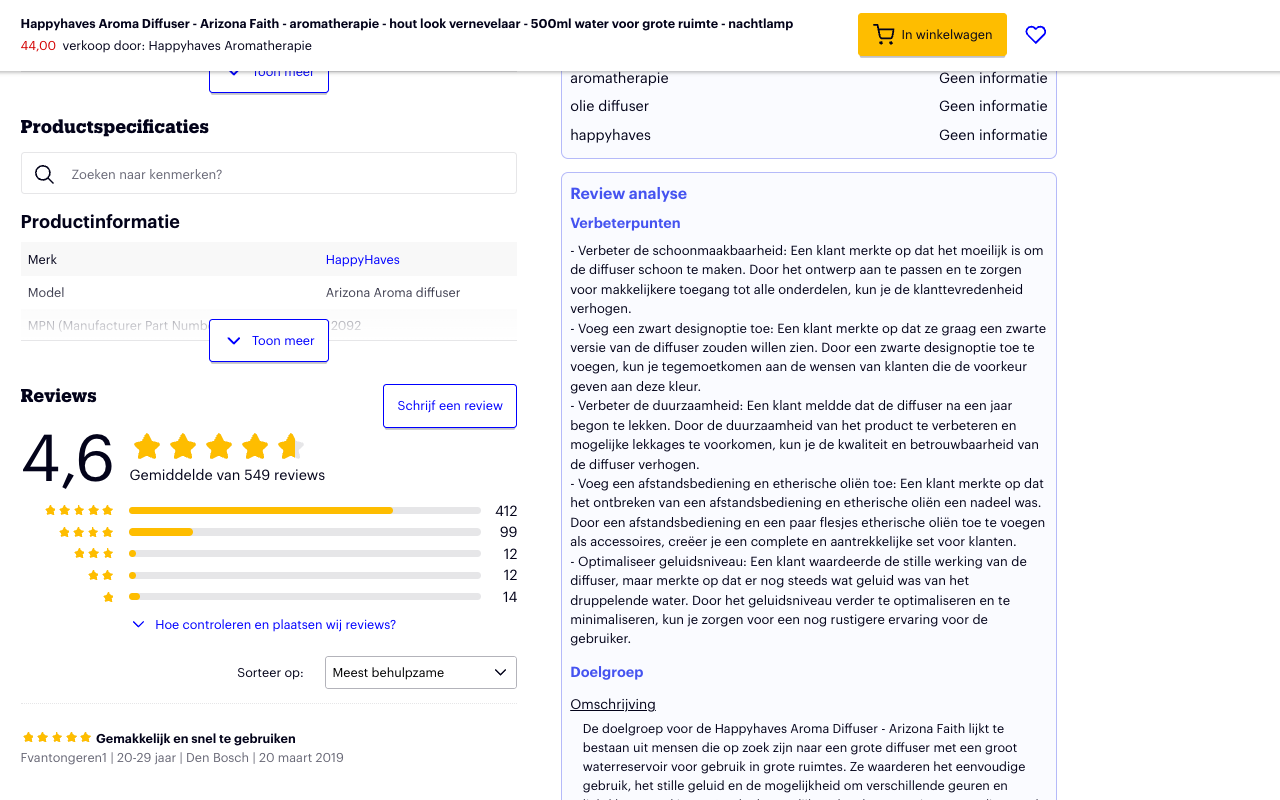
Task: Click the one-star rating row
Action: [280, 597]
